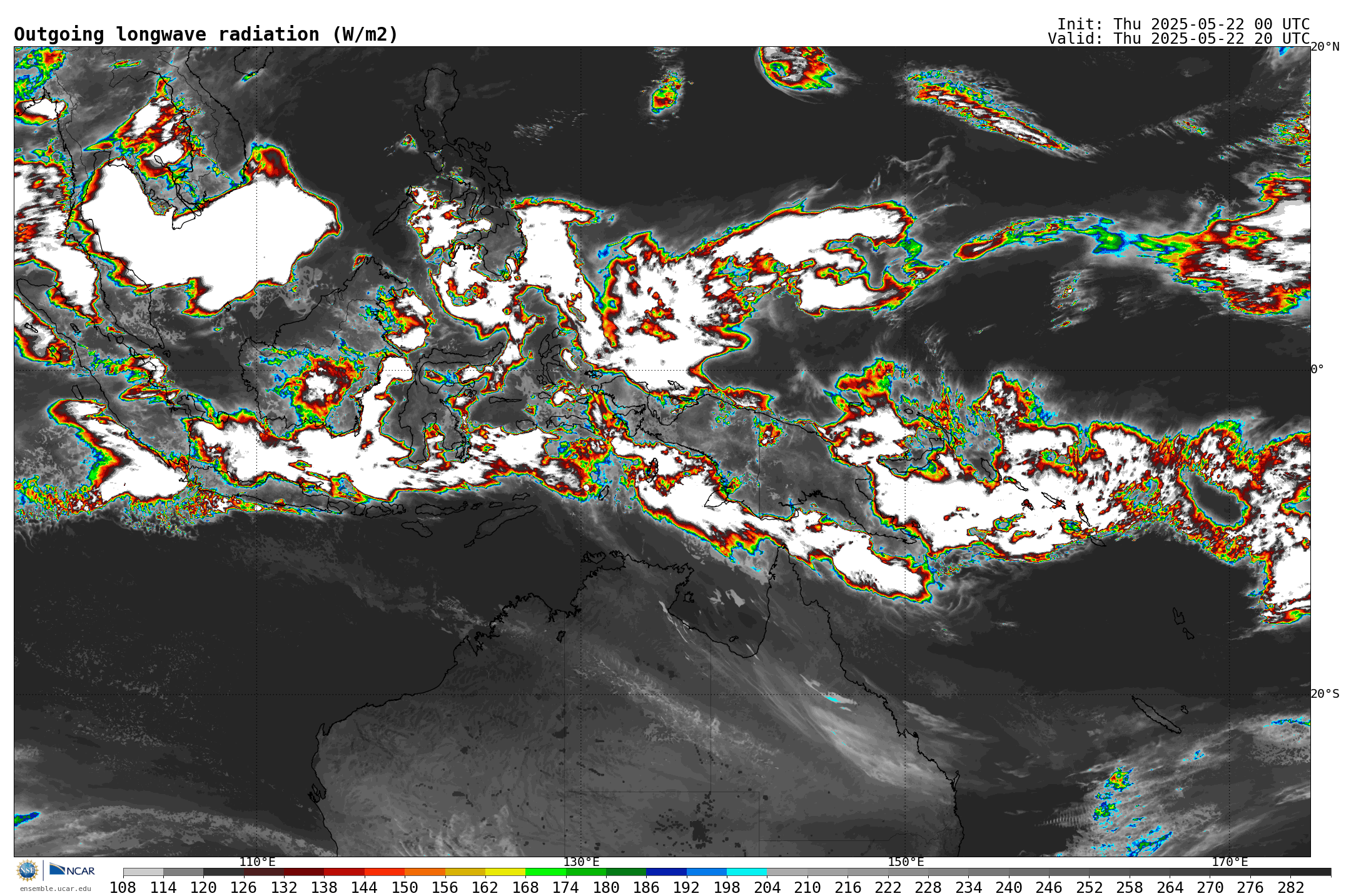Screen dimensions: 1351x896
Task: Click the NCAR logo
Action: [72, 870]
